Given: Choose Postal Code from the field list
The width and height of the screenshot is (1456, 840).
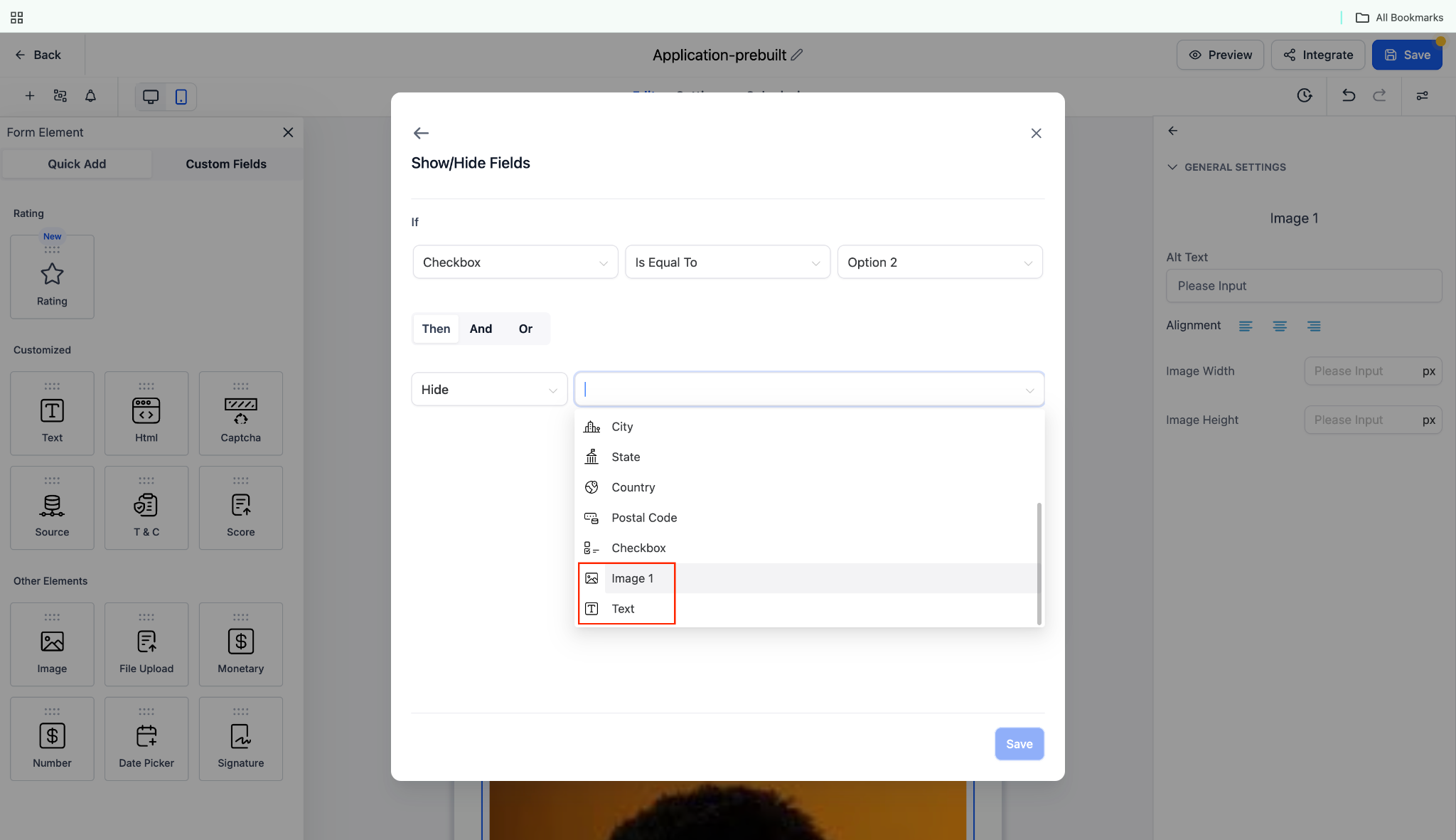Looking at the screenshot, I should click(x=806, y=518).
